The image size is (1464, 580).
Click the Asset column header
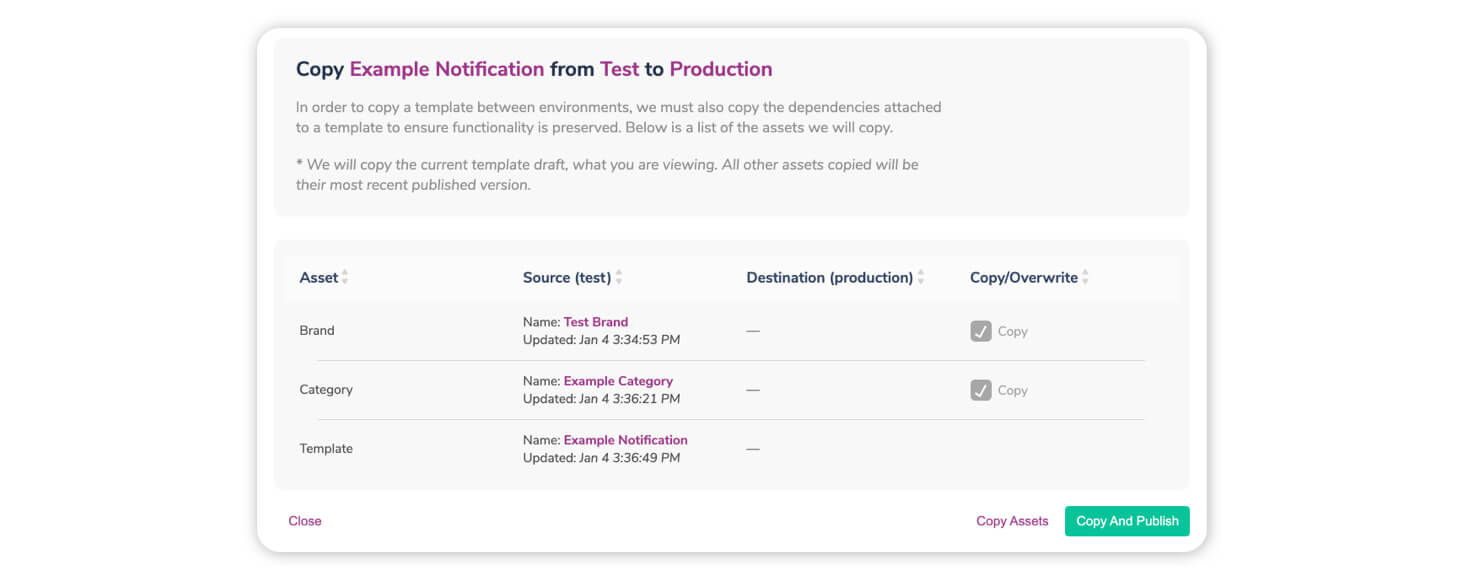[318, 277]
